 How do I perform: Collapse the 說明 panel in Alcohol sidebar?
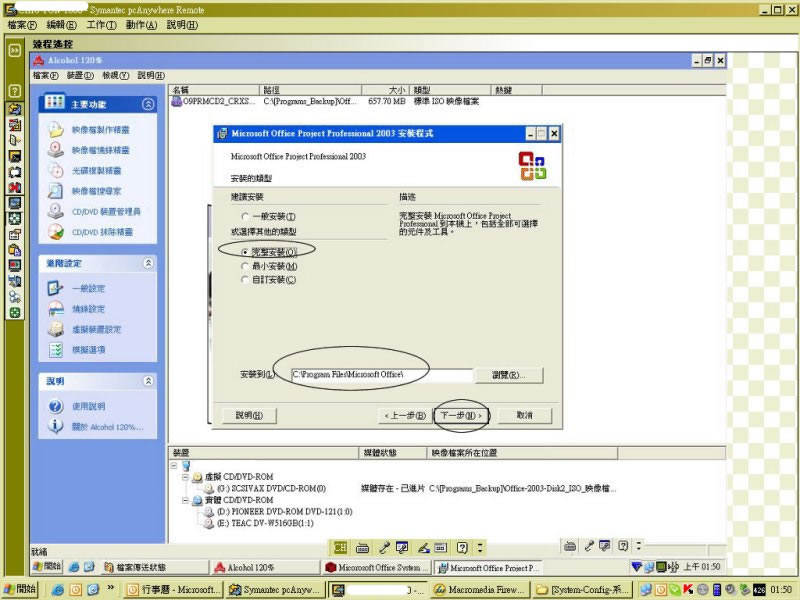(x=148, y=381)
